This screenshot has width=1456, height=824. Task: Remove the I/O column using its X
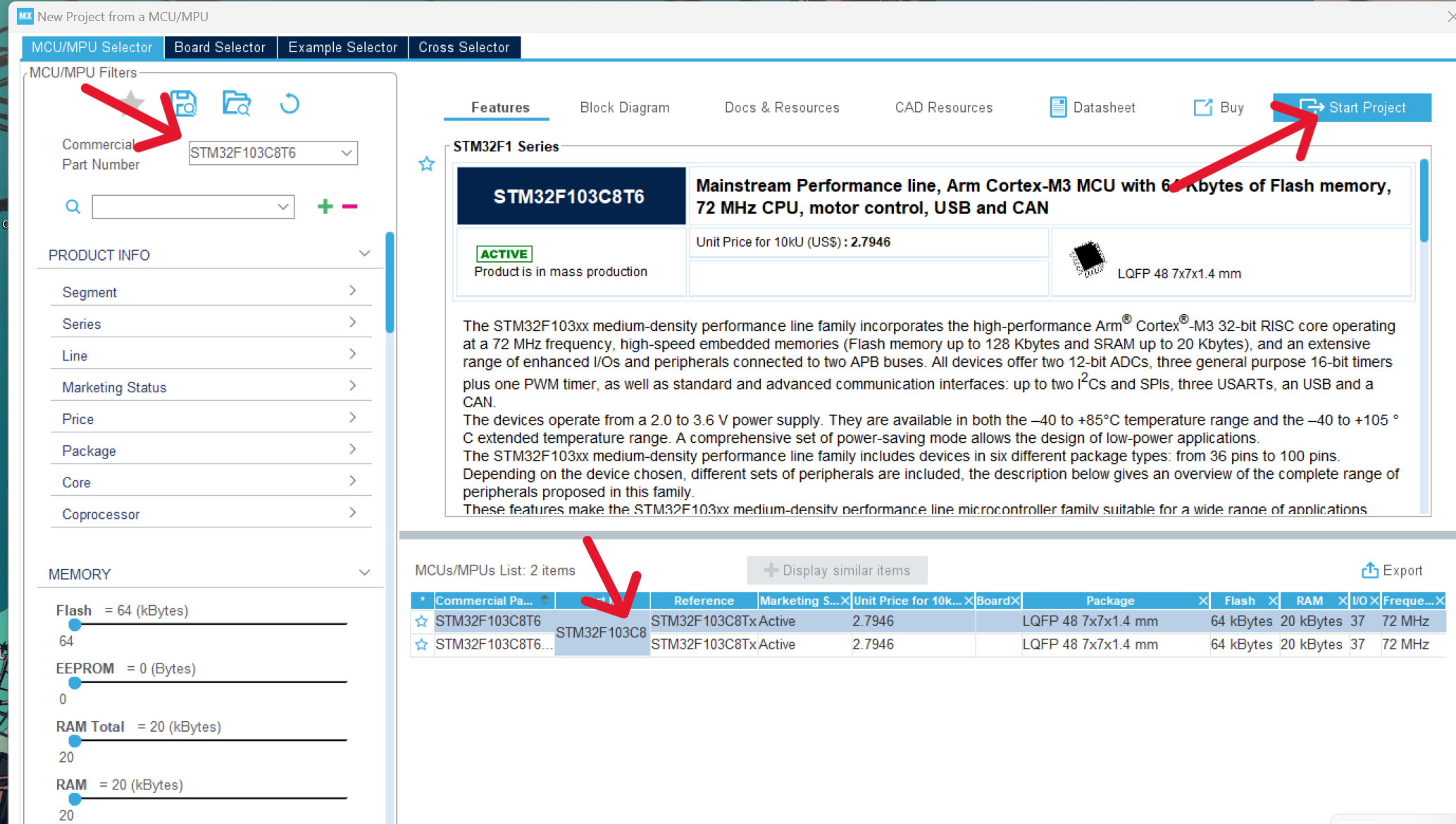pyautogui.click(x=1374, y=601)
